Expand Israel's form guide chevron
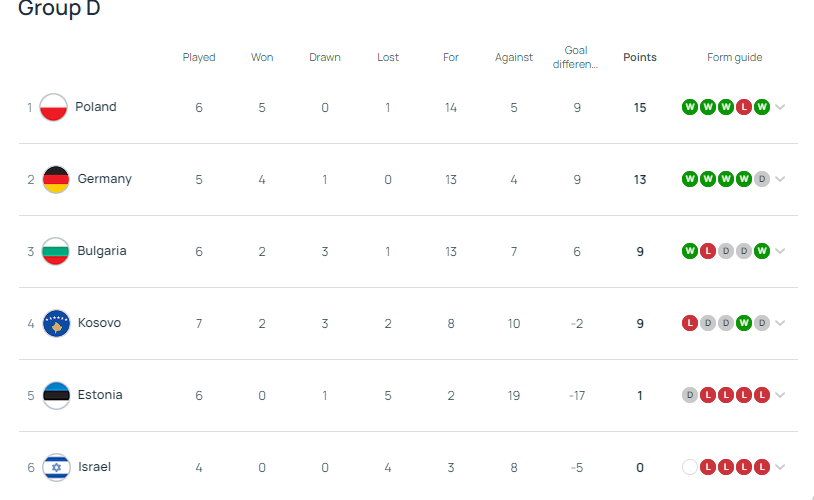 click(x=780, y=467)
